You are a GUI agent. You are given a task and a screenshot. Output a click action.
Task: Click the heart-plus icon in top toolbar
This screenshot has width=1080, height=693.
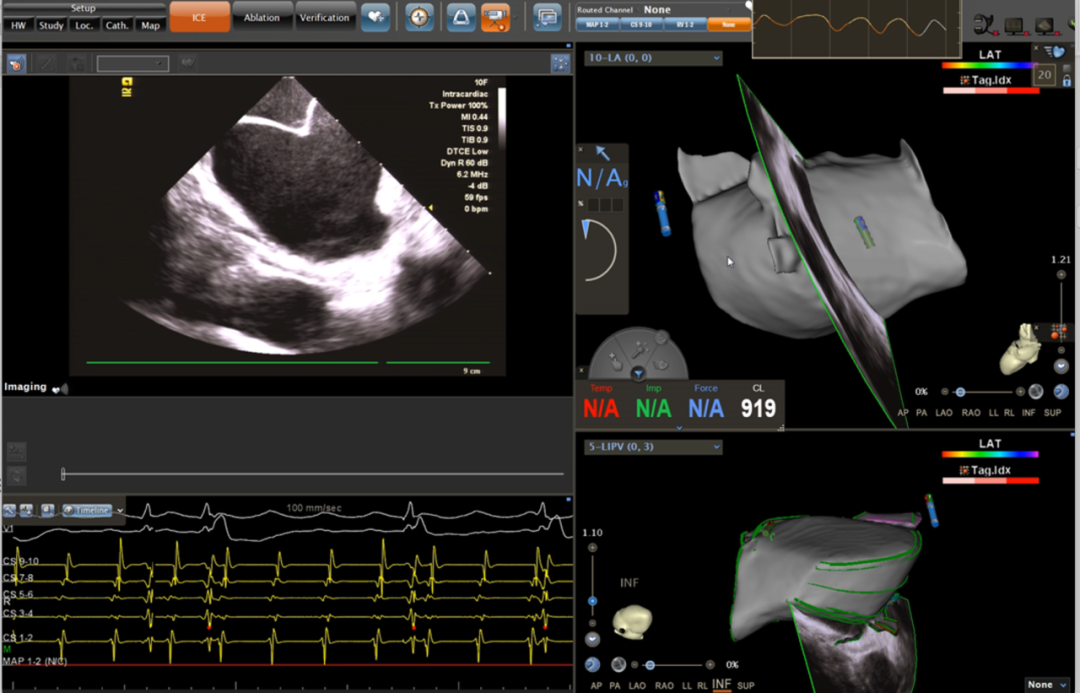375,17
